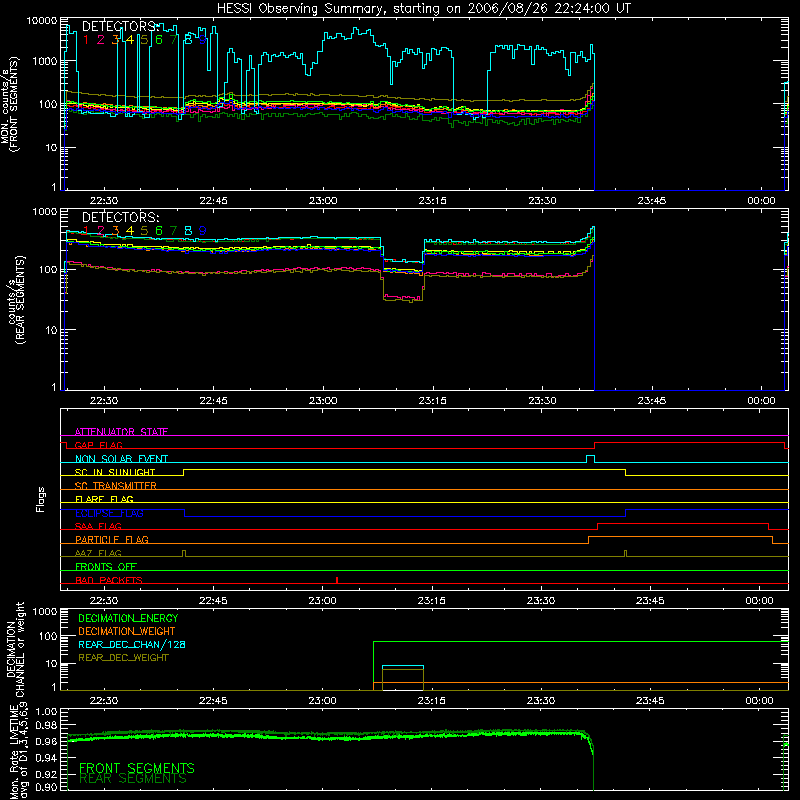Select the ATTENUATOR_STATE flag label

[x=121, y=432]
